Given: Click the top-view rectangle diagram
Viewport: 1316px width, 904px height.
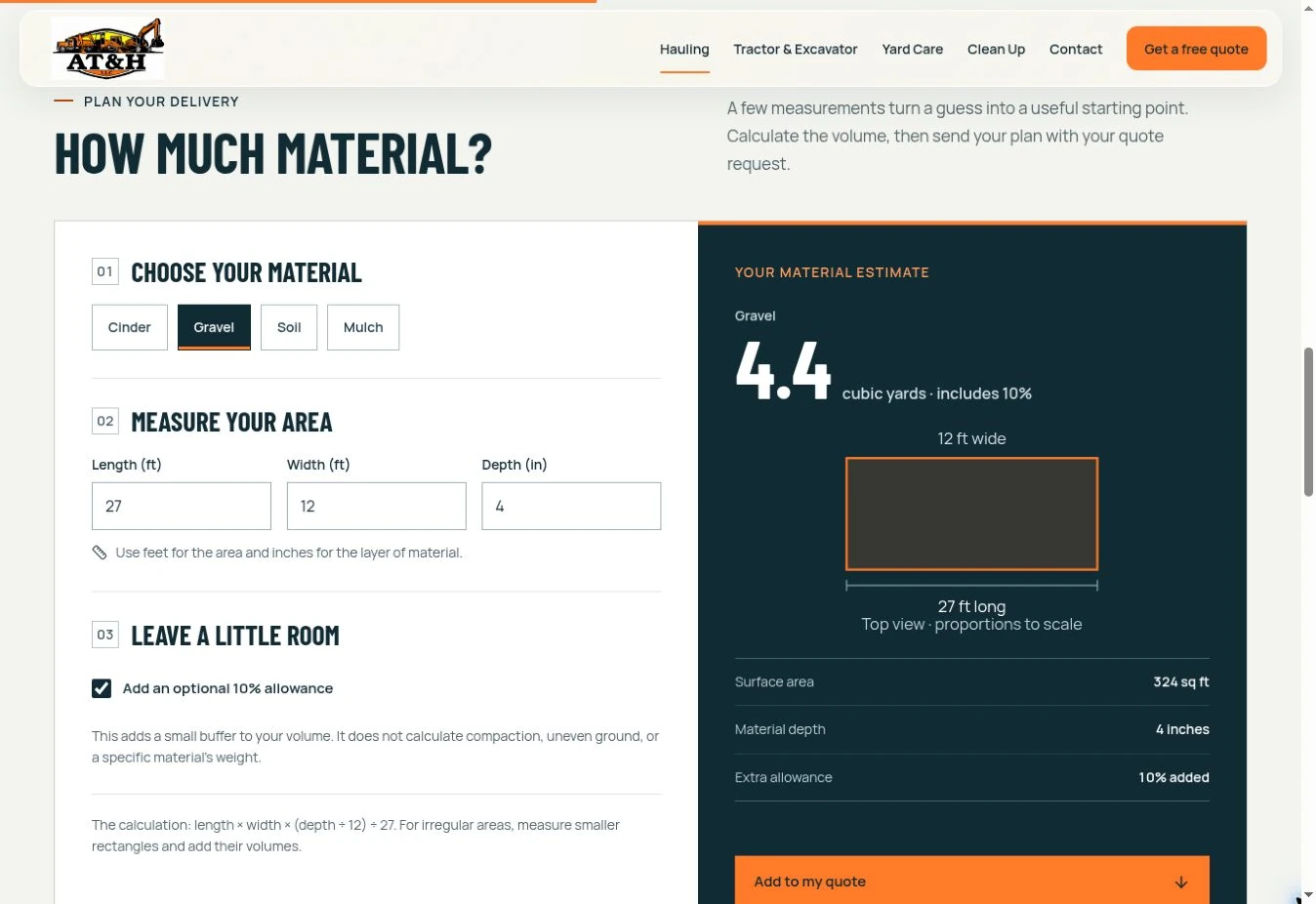Looking at the screenshot, I should coord(971,514).
